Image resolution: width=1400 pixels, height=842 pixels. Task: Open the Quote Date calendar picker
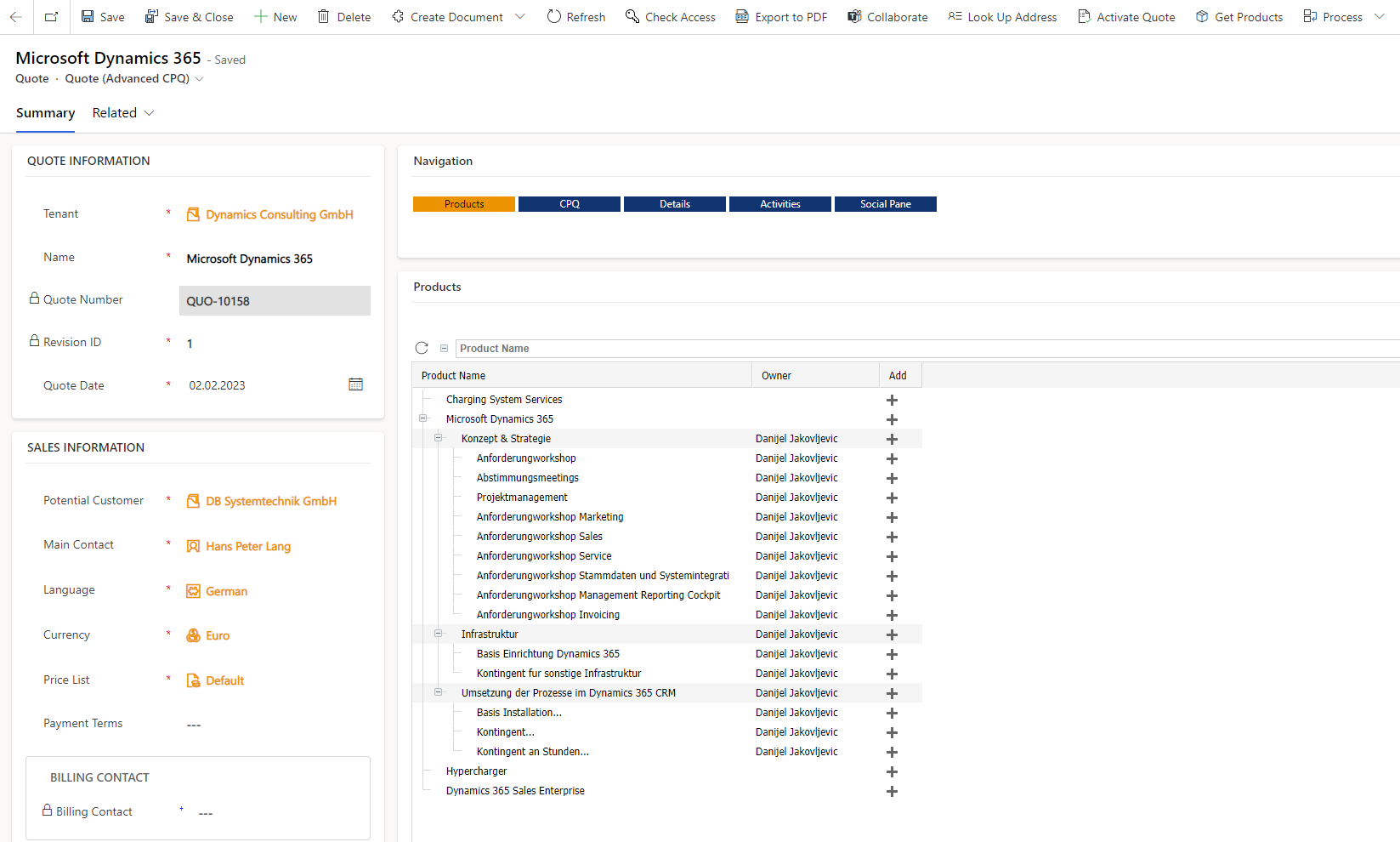tap(355, 384)
